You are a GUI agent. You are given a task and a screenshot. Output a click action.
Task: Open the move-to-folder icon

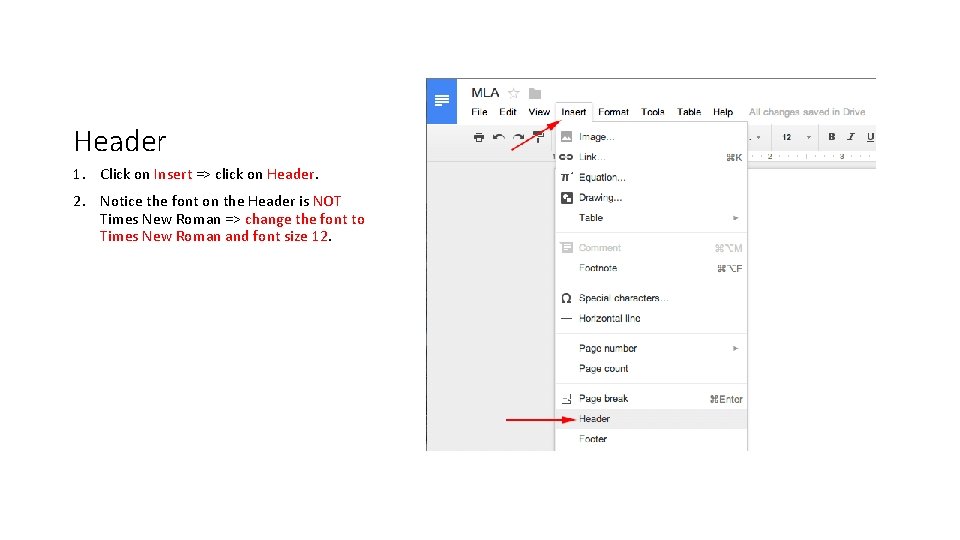point(535,93)
